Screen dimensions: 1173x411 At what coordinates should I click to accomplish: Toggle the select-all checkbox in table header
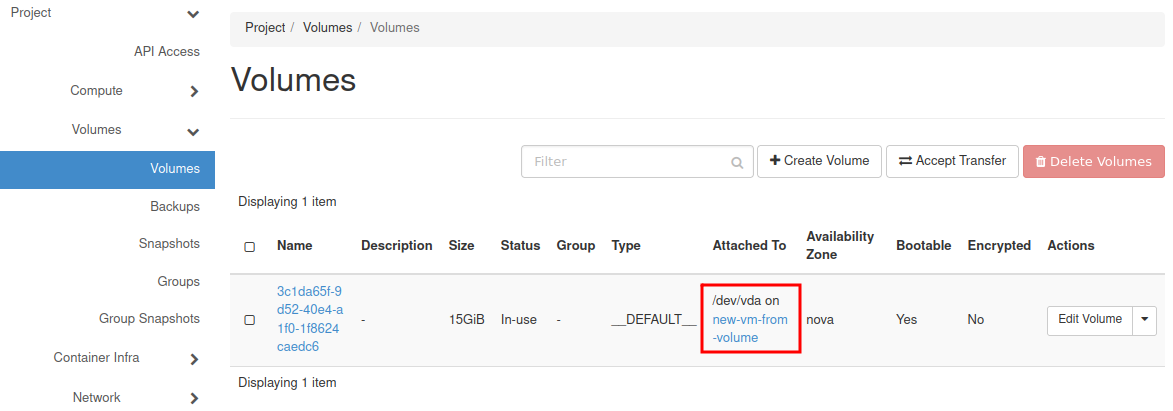(x=250, y=246)
